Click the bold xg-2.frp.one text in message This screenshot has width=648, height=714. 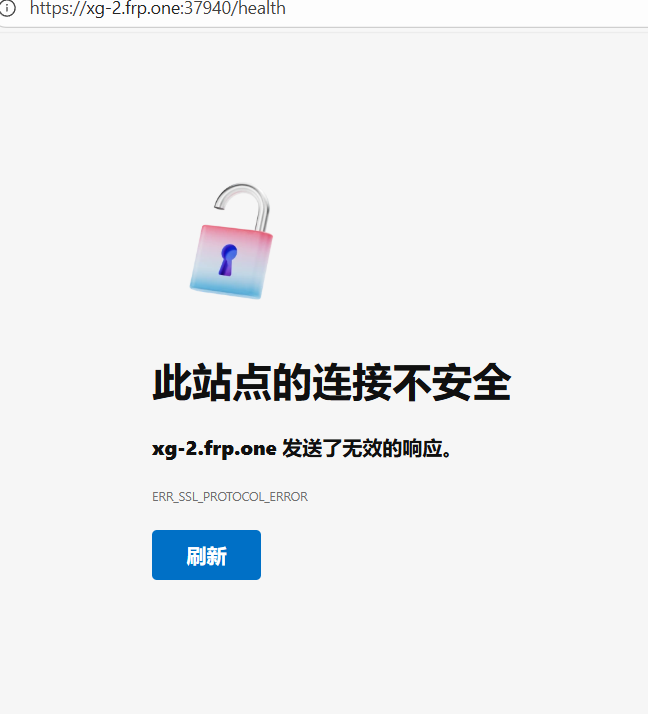click(214, 449)
